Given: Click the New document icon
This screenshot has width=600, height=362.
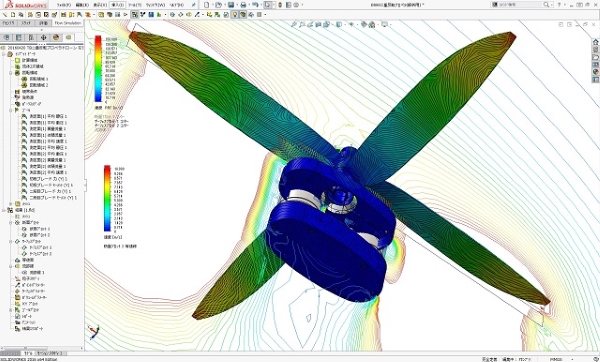Looking at the screenshot, I should [x=207, y=5].
